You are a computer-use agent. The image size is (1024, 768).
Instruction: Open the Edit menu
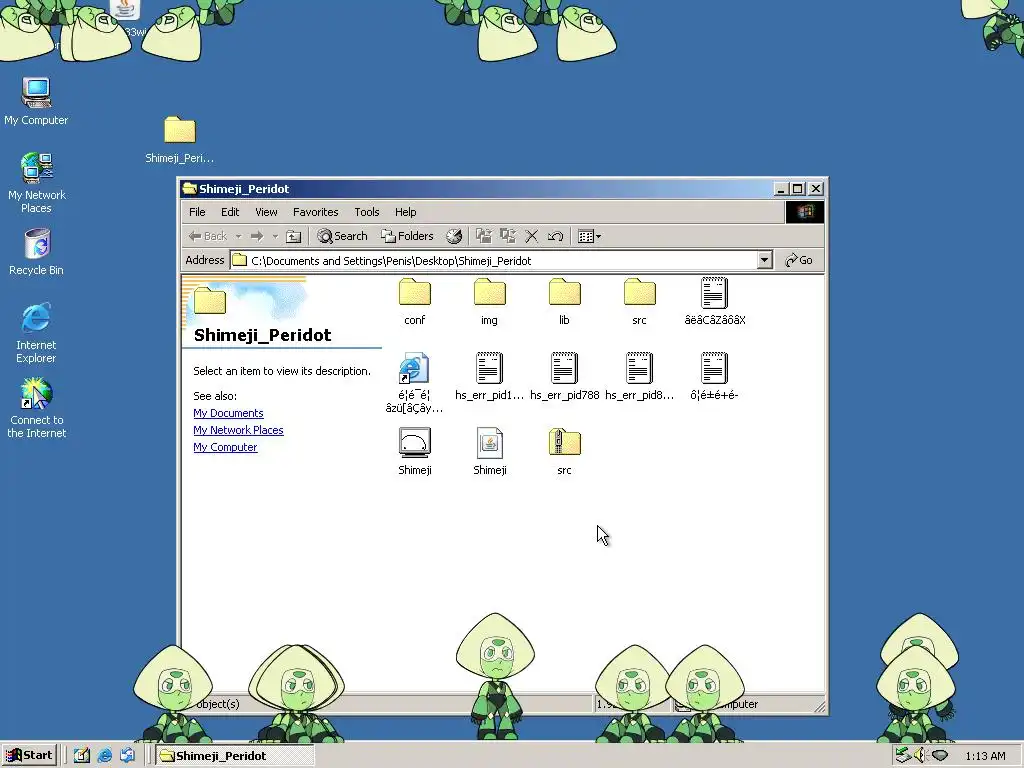coord(230,212)
